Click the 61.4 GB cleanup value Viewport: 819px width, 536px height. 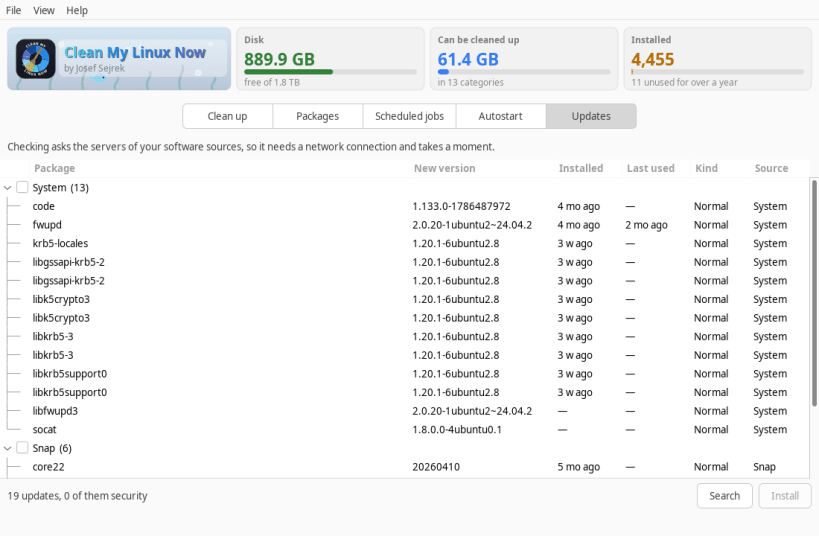[x=468, y=60]
